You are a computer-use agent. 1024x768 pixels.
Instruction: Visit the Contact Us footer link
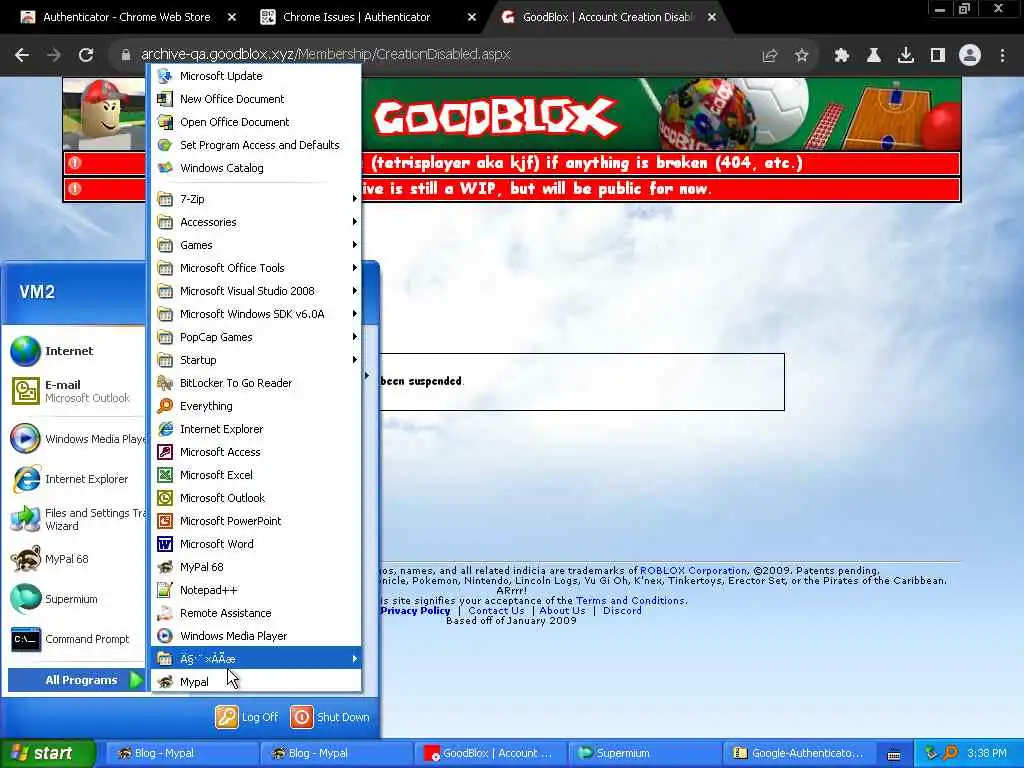point(496,611)
